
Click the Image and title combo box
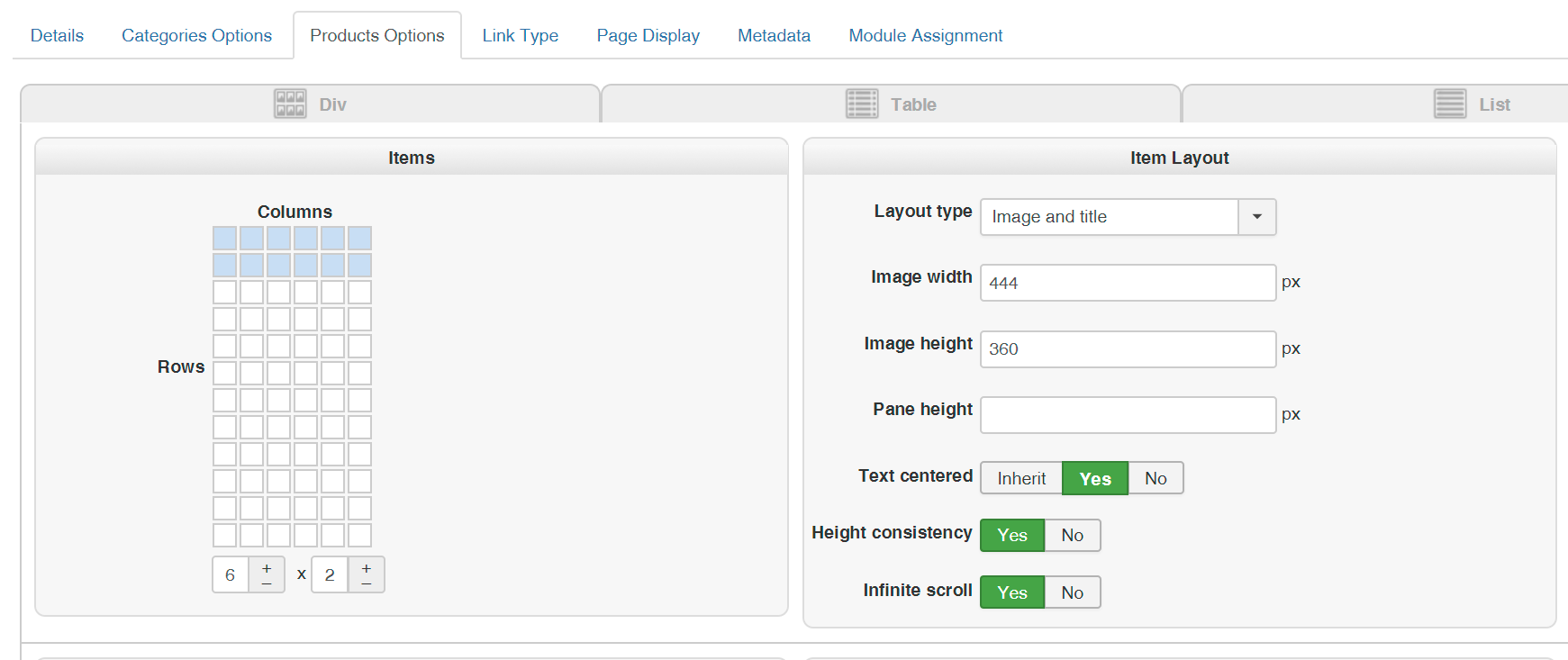pos(1109,217)
